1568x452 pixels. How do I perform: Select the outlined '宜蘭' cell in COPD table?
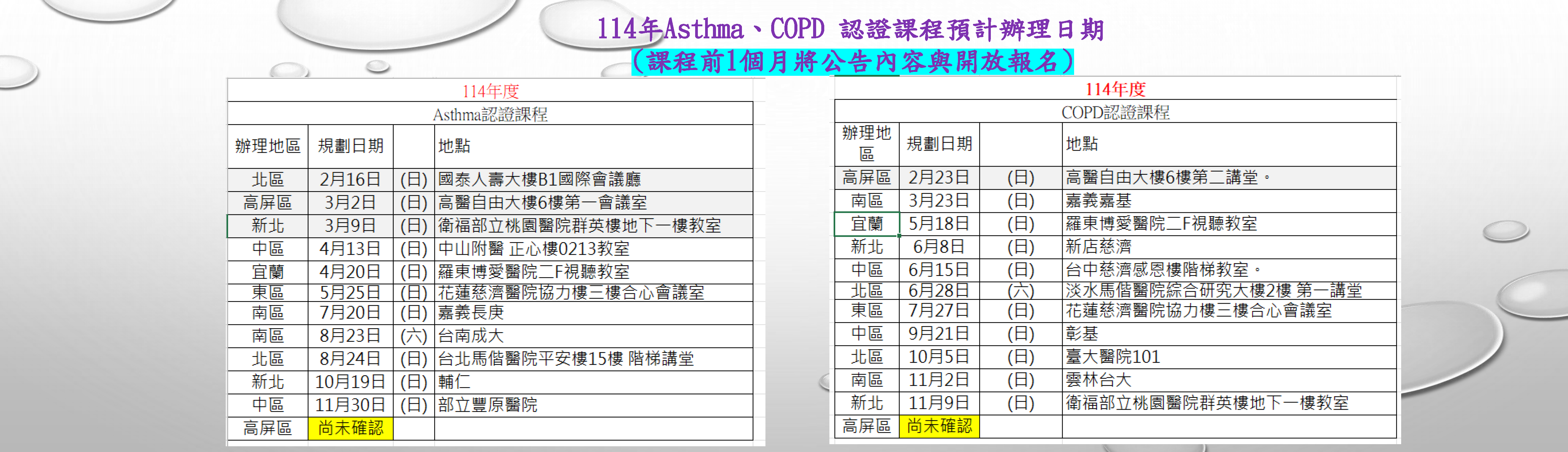point(867,223)
